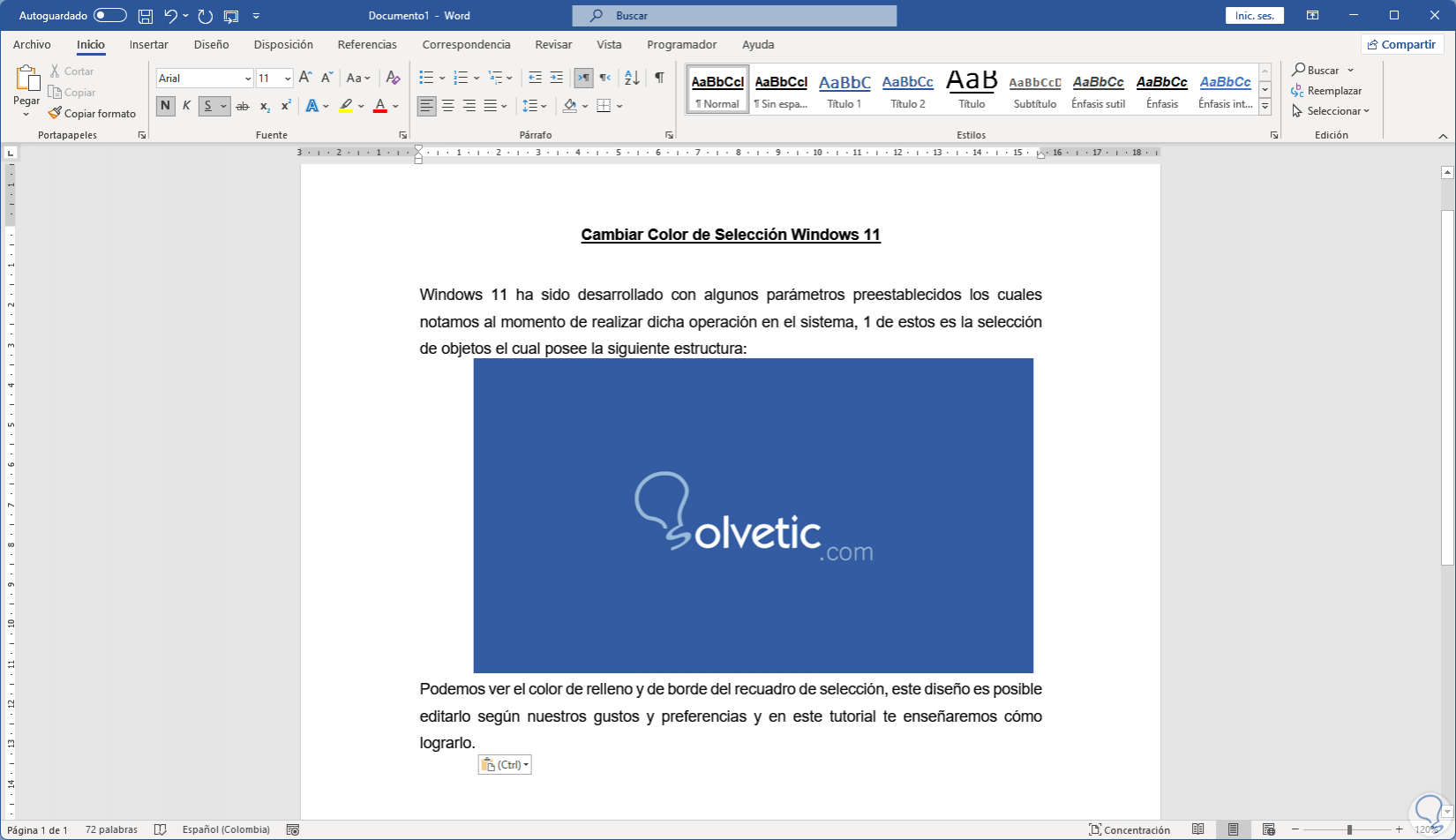The image size is (1456, 840).
Task: Click the Inic. ses. sign-in button
Action: [1255, 16]
